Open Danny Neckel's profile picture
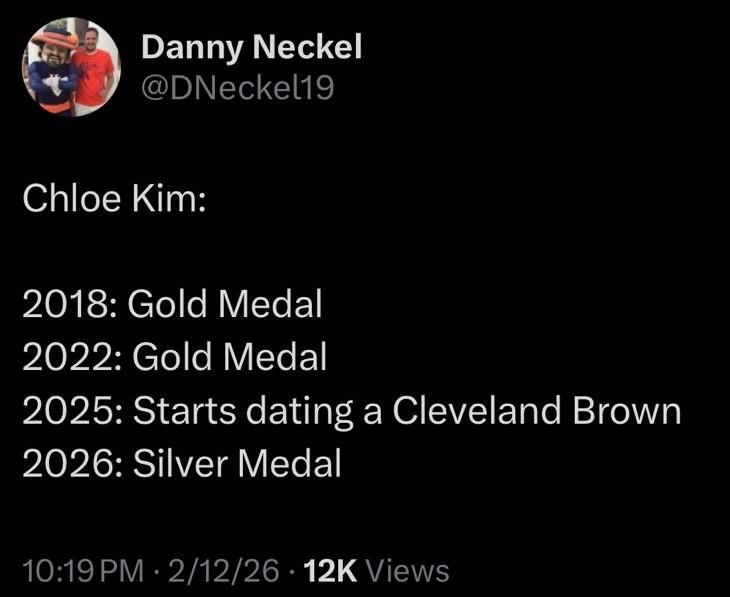Image resolution: width=730 pixels, height=597 pixels. point(70,67)
